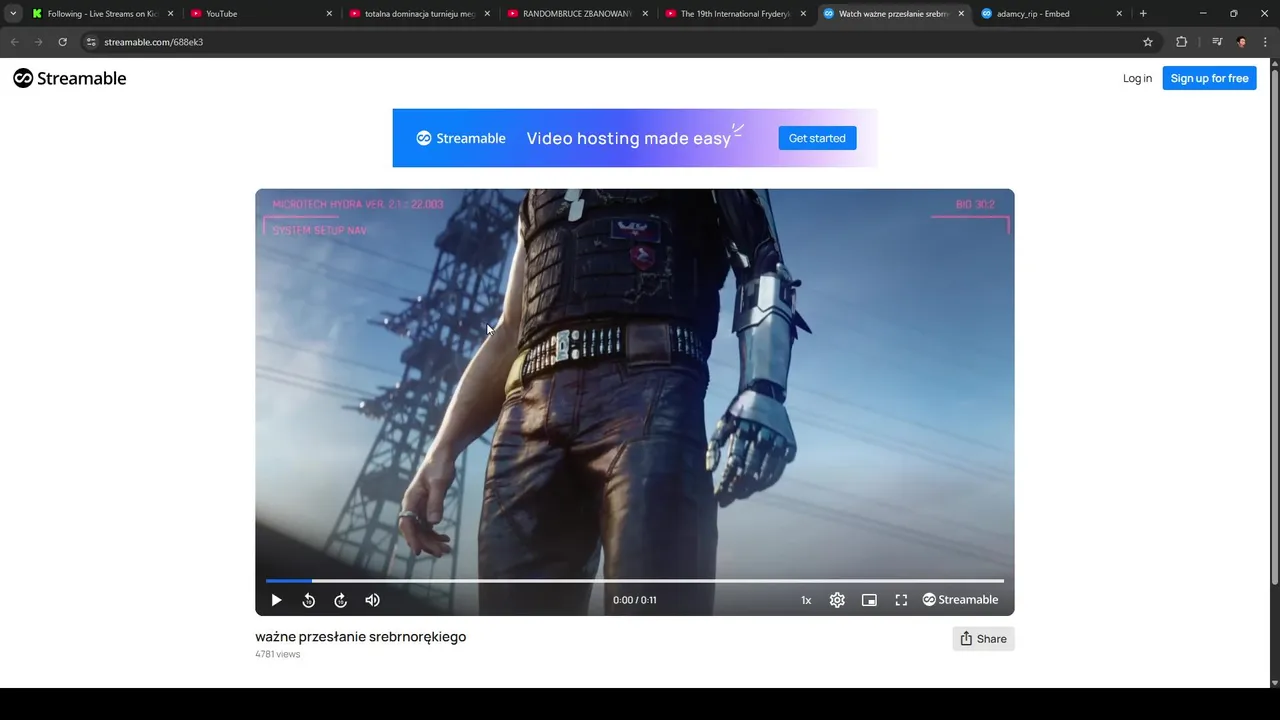Click the 4781 views text
The height and width of the screenshot is (720, 1280).
(278, 654)
